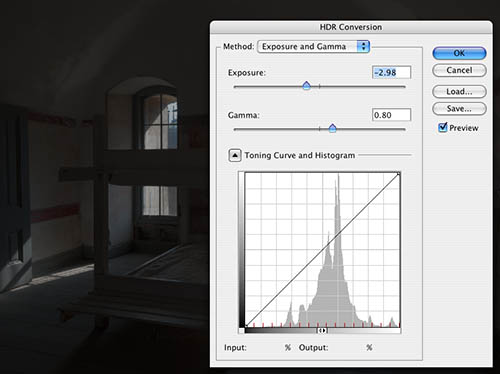The image size is (500, 374).
Task: Click the bottom-left endpoint of toning curve
Action: pos(246,326)
